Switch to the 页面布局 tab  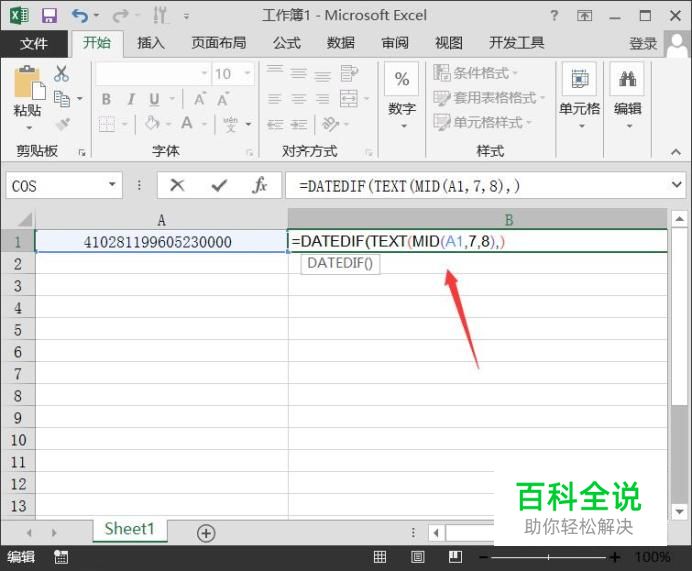[218, 43]
